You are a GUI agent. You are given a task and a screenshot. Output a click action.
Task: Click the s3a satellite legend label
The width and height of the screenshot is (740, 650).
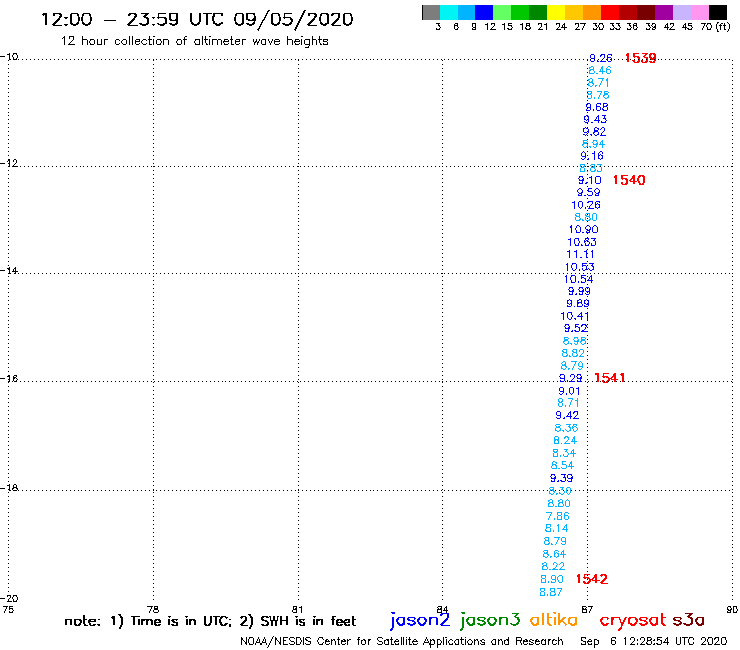click(x=688, y=620)
